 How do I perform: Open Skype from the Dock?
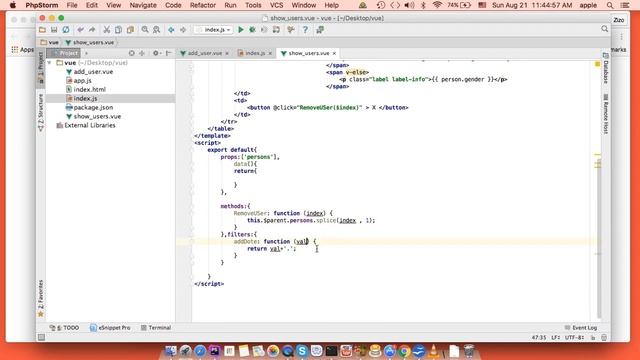[x=302, y=351]
